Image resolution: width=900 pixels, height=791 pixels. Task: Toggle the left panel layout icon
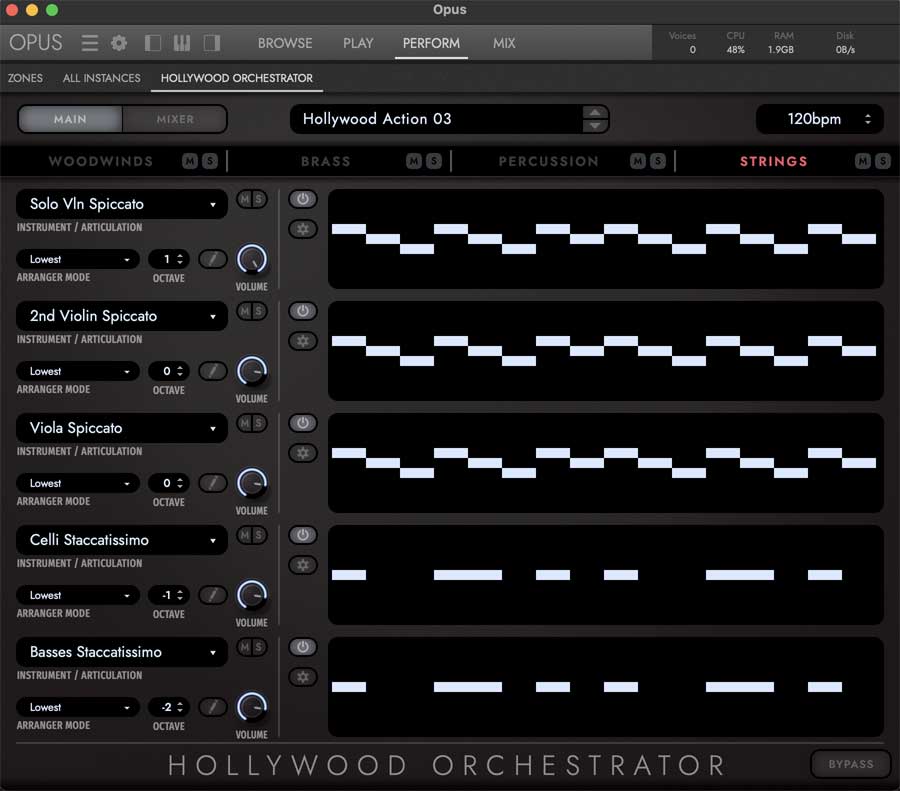pyautogui.click(x=152, y=43)
